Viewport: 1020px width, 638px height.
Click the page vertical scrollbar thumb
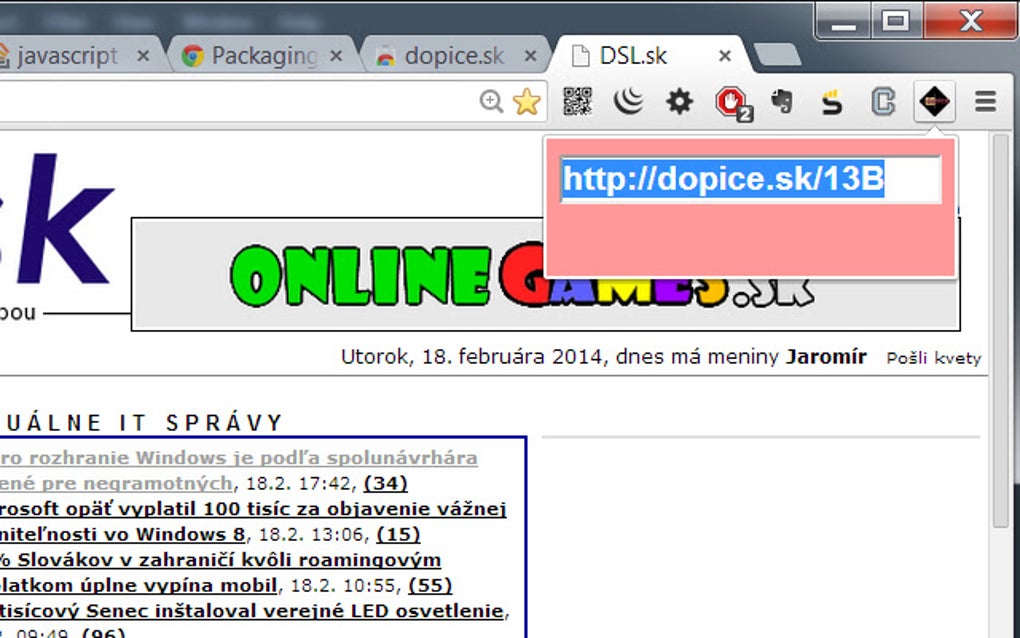pyautogui.click(x=1000, y=332)
